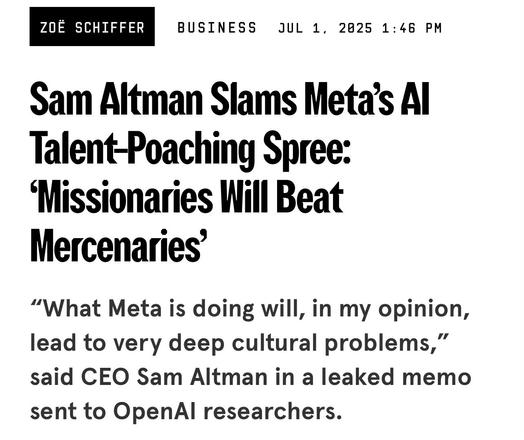This screenshot has width=524, height=440.
Task: Click the 'What Meta is doing' quote line
Action: [251, 309]
